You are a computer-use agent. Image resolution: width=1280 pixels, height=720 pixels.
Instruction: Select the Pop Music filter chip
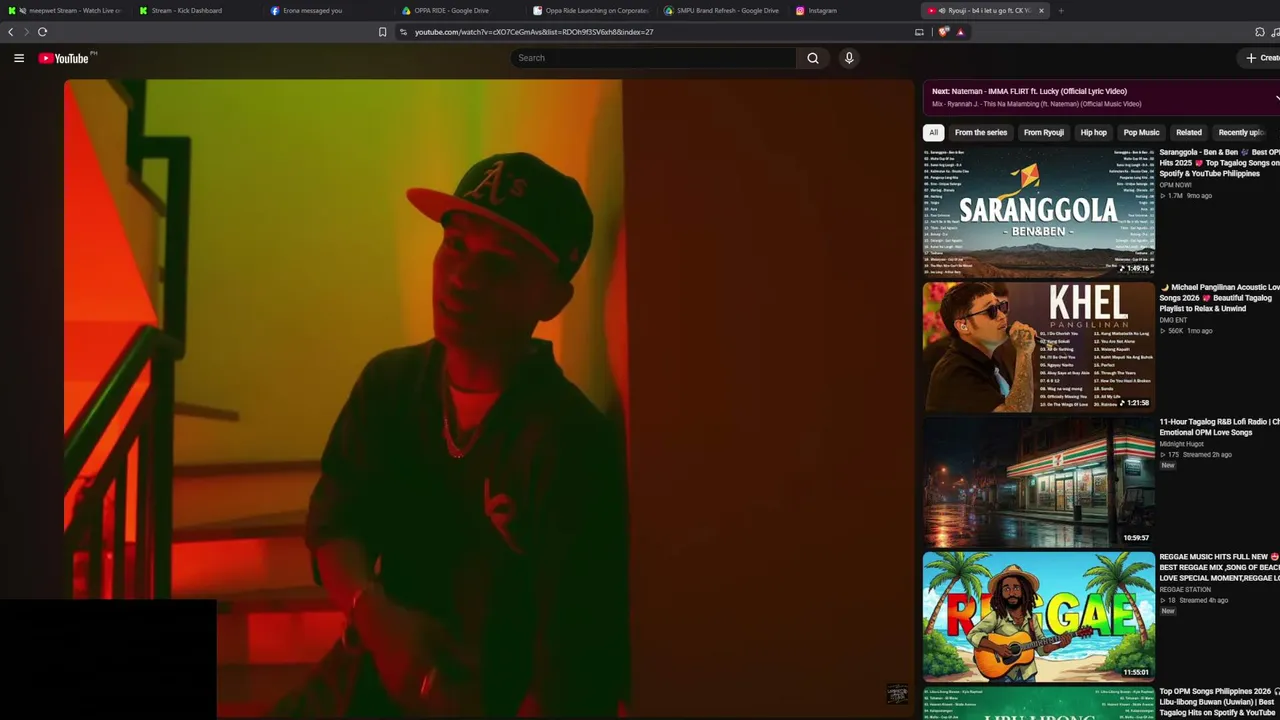pyautogui.click(x=1141, y=132)
